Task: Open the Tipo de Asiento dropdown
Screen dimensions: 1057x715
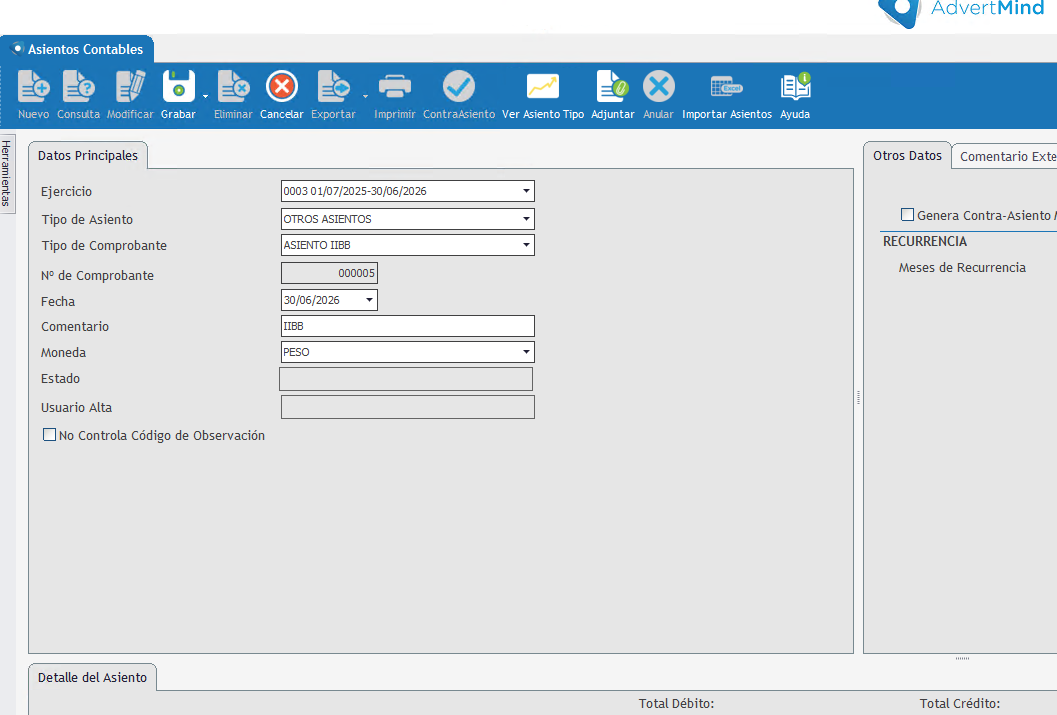Action: point(526,219)
